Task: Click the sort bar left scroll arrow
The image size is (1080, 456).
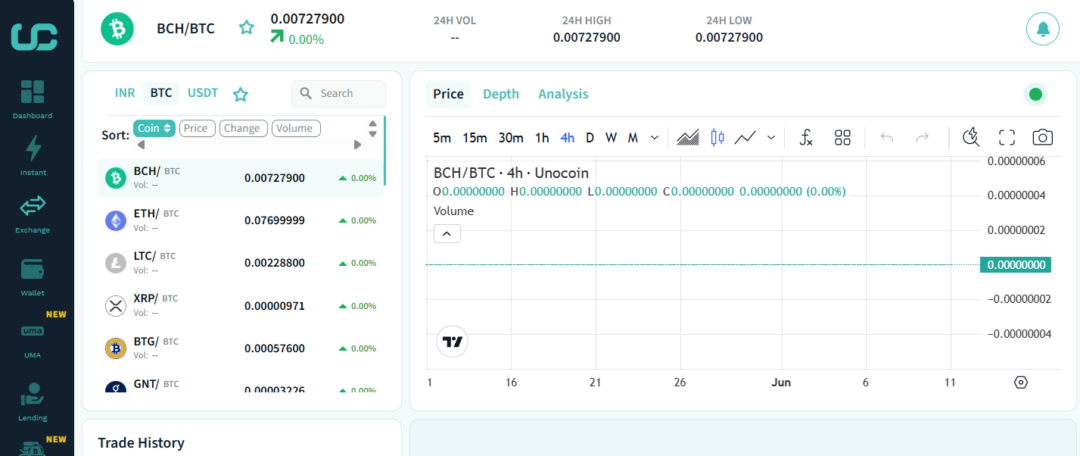Action: click(x=141, y=145)
